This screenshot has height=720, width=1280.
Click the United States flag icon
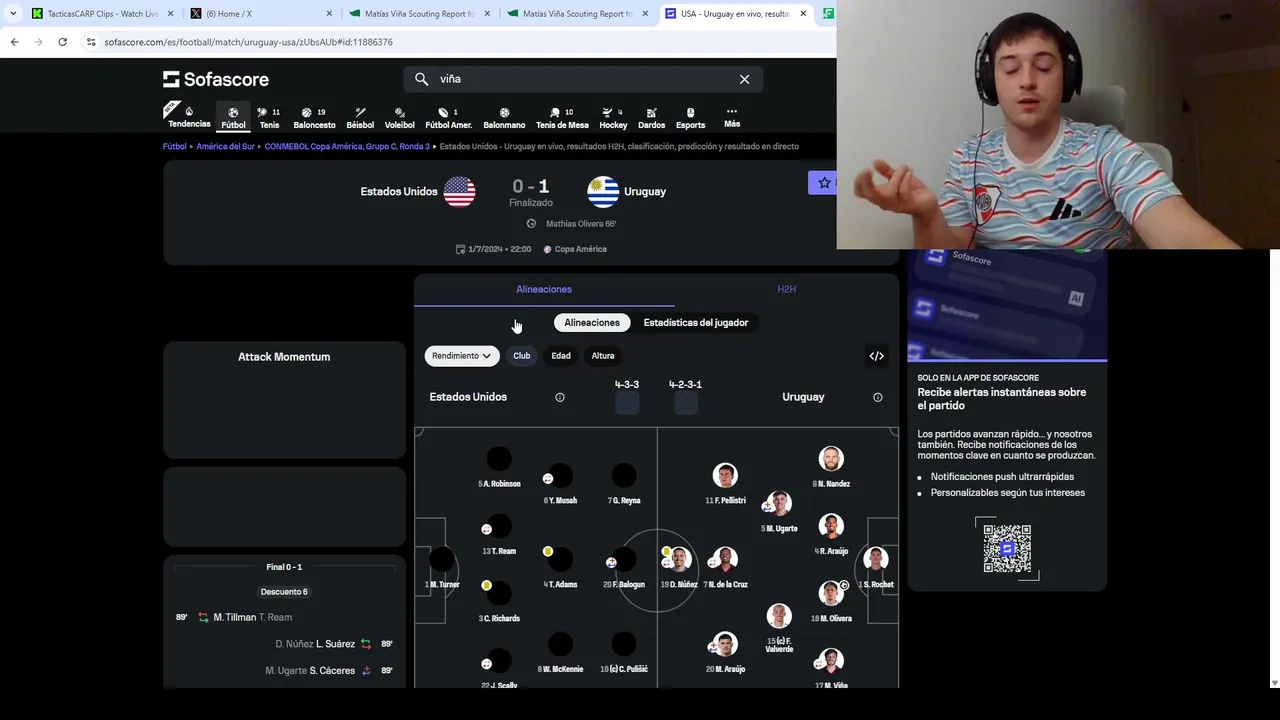459,191
